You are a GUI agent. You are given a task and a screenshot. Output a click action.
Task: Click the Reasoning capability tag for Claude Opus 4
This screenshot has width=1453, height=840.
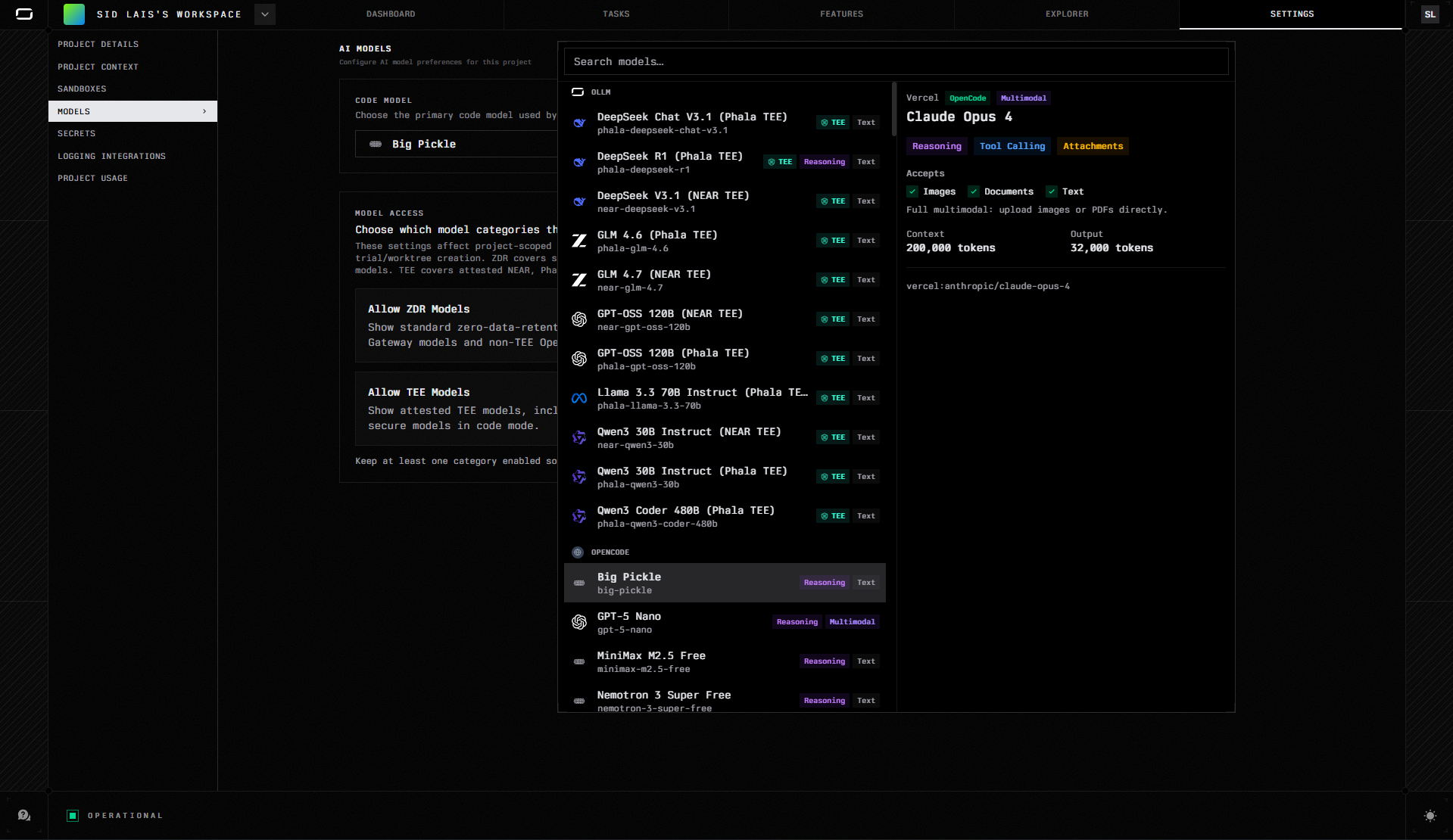937,146
